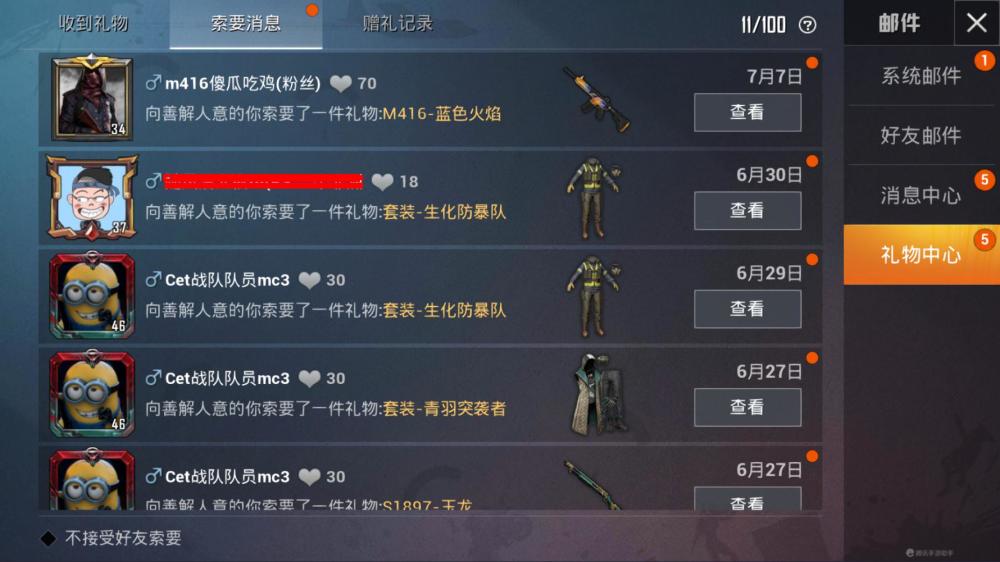Click 查看 for the 6月30日 request
The height and width of the screenshot is (562, 1000).
tap(747, 211)
